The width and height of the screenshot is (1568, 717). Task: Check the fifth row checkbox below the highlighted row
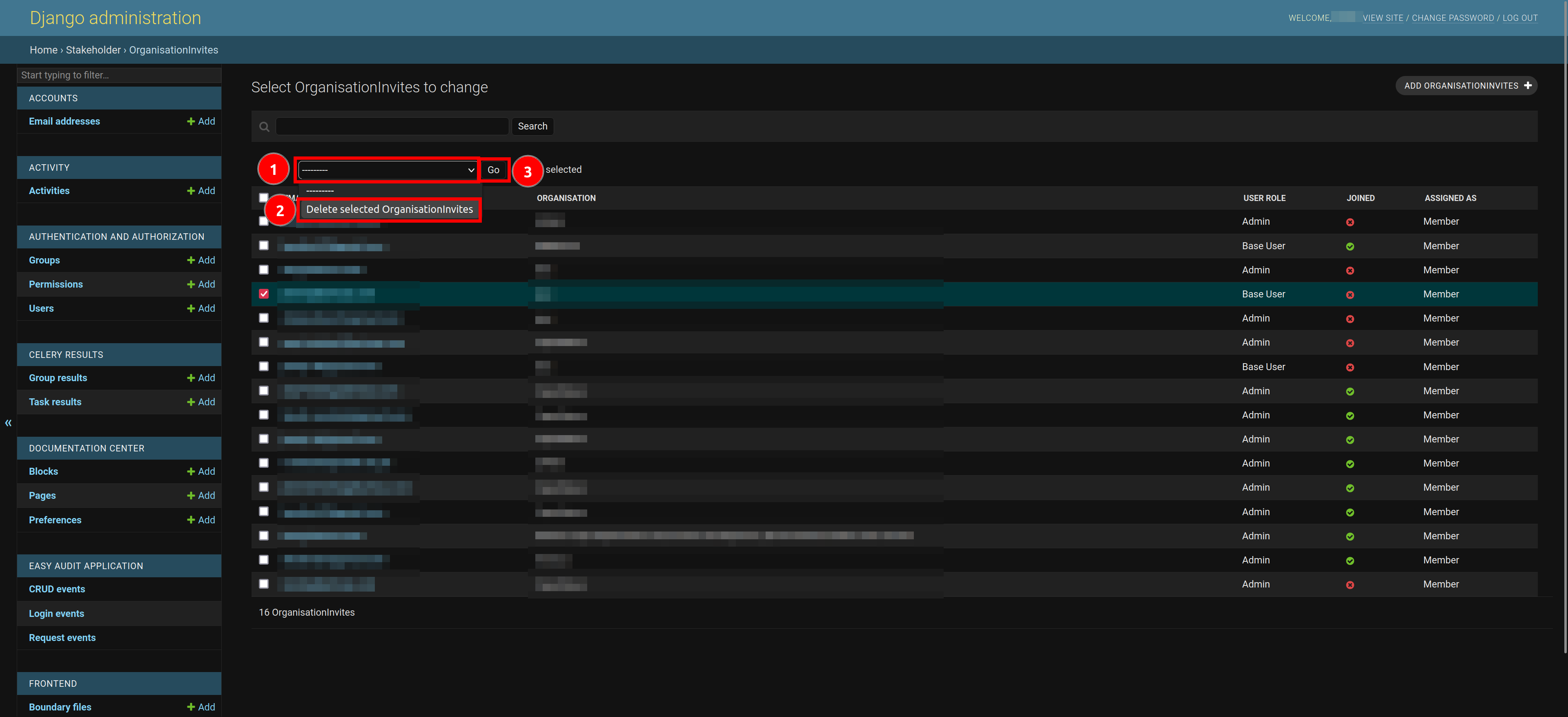[263, 318]
